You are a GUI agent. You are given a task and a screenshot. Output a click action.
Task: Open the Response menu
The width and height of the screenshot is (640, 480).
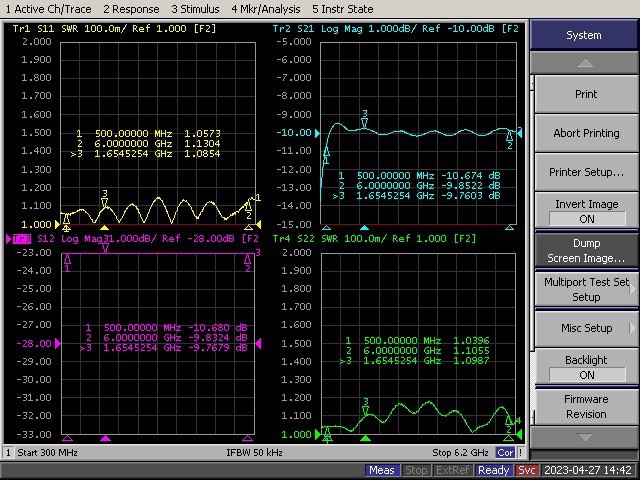pyautogui.click(x=131, y=9)
